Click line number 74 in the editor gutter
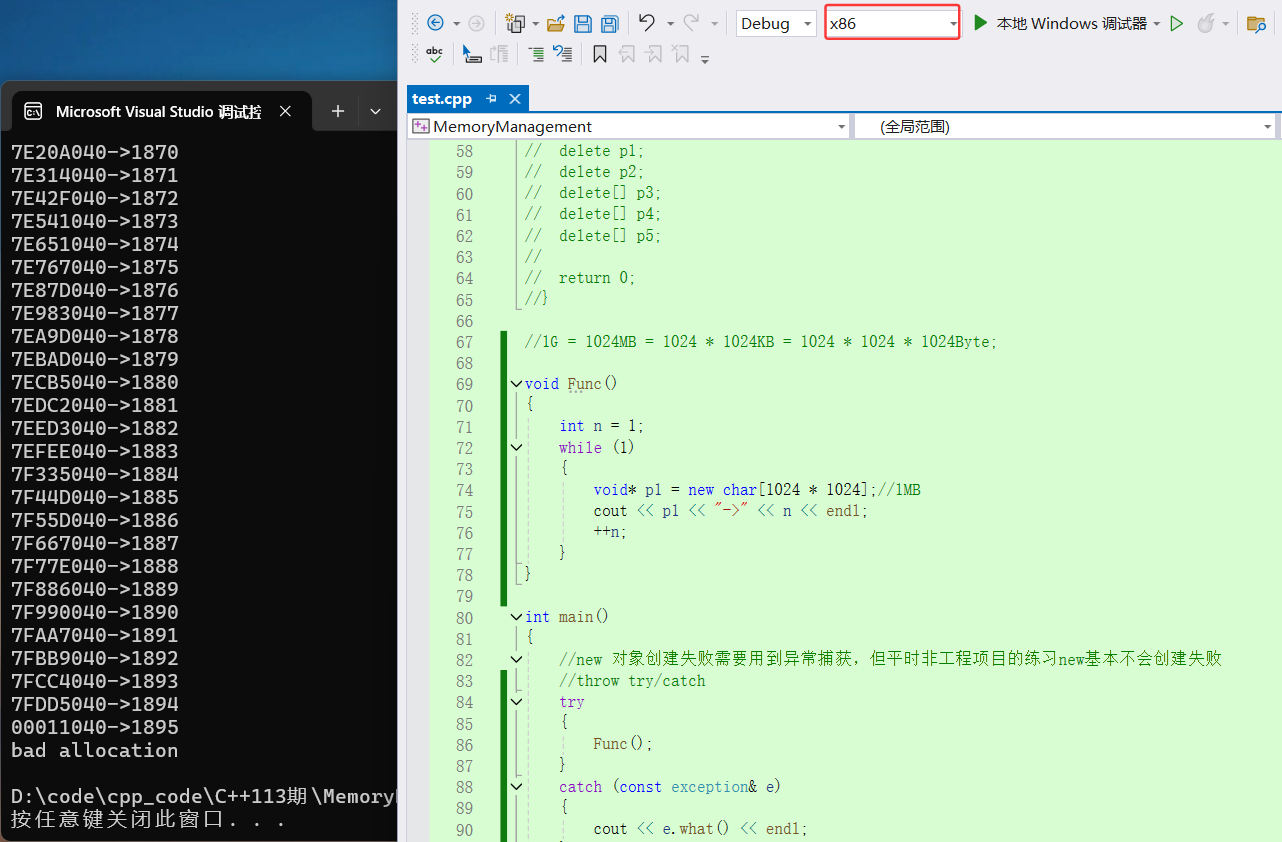 464,490
